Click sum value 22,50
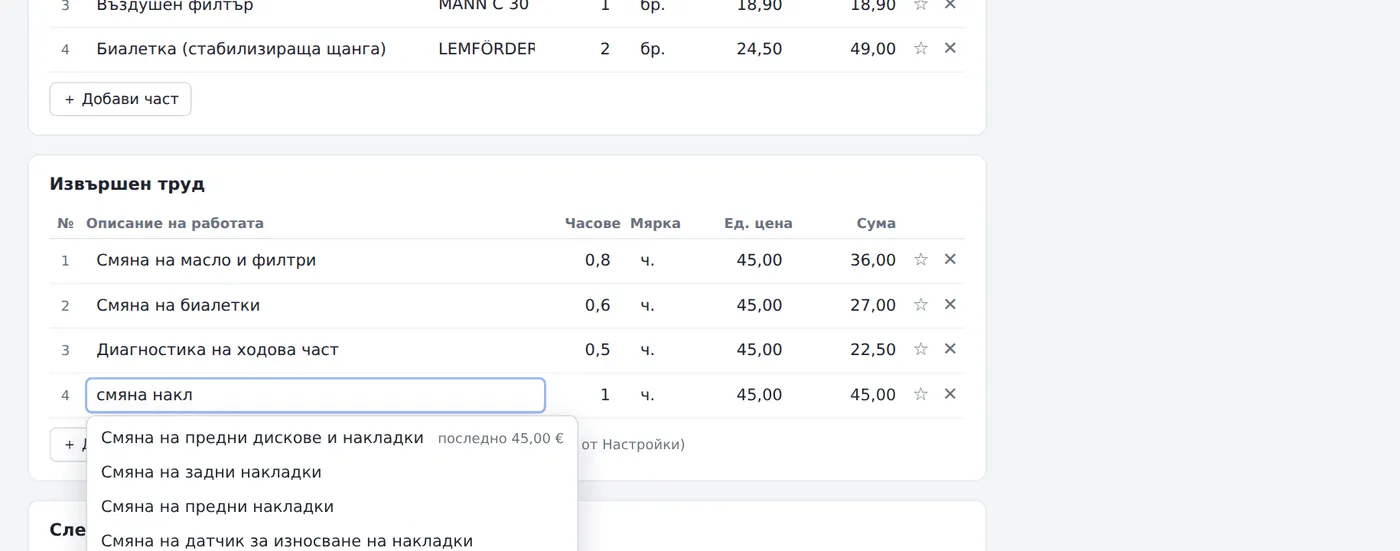 tap(873, 350)
